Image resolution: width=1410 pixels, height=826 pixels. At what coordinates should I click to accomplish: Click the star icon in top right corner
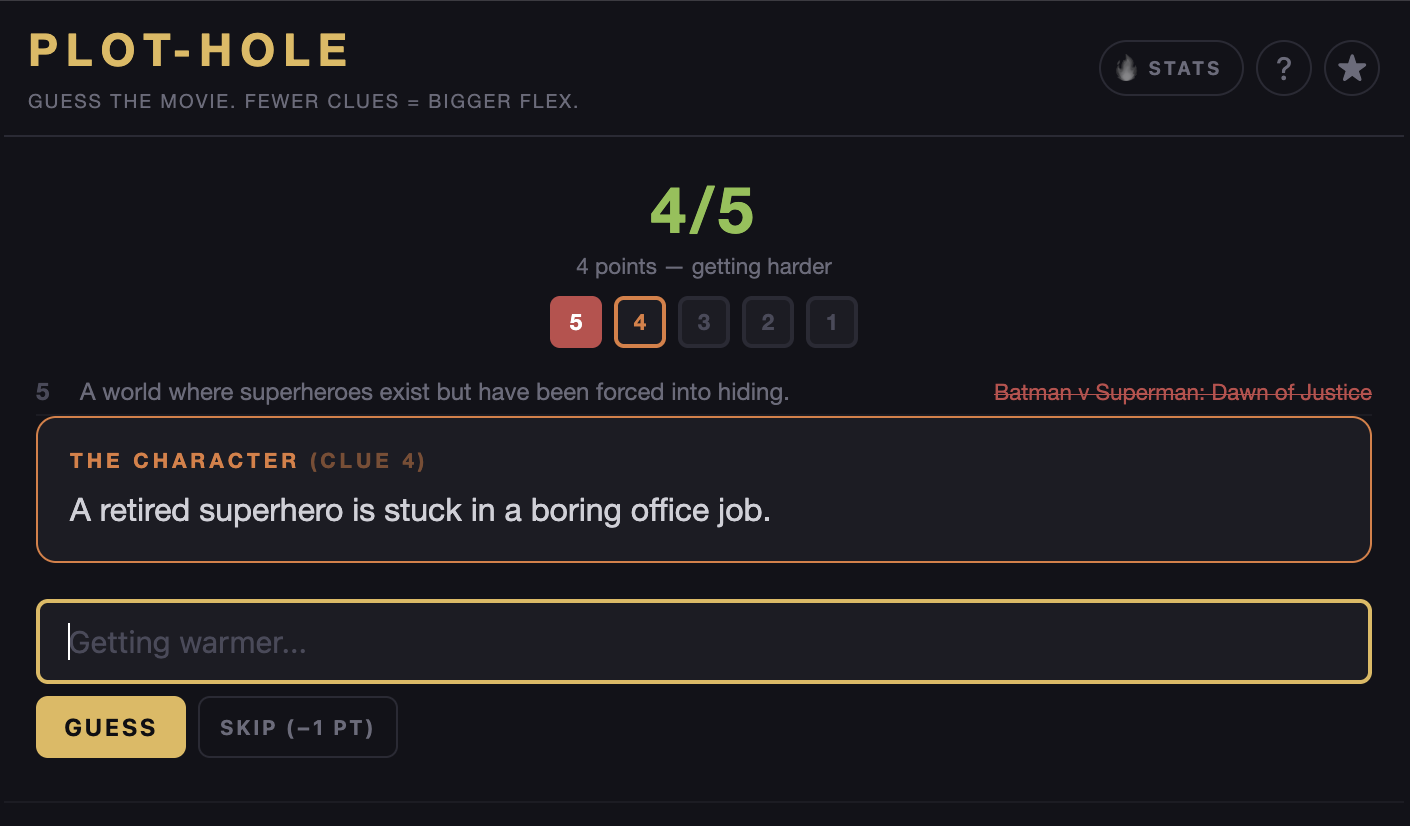click(1352, 67)
